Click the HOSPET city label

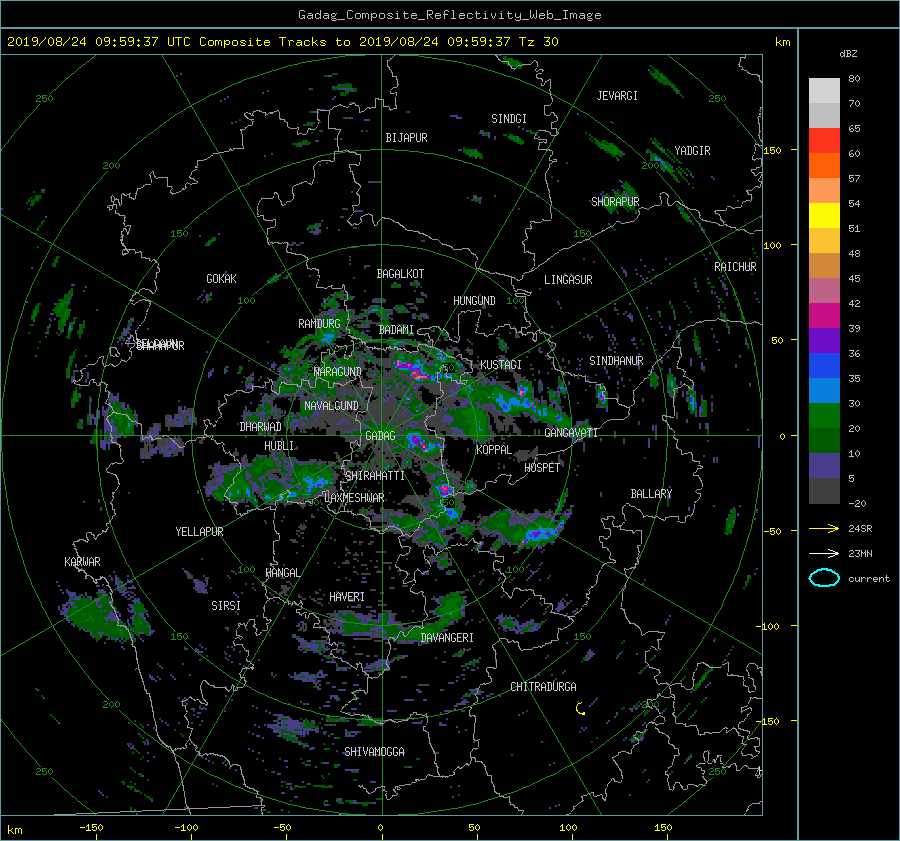(x=542, y=468)
